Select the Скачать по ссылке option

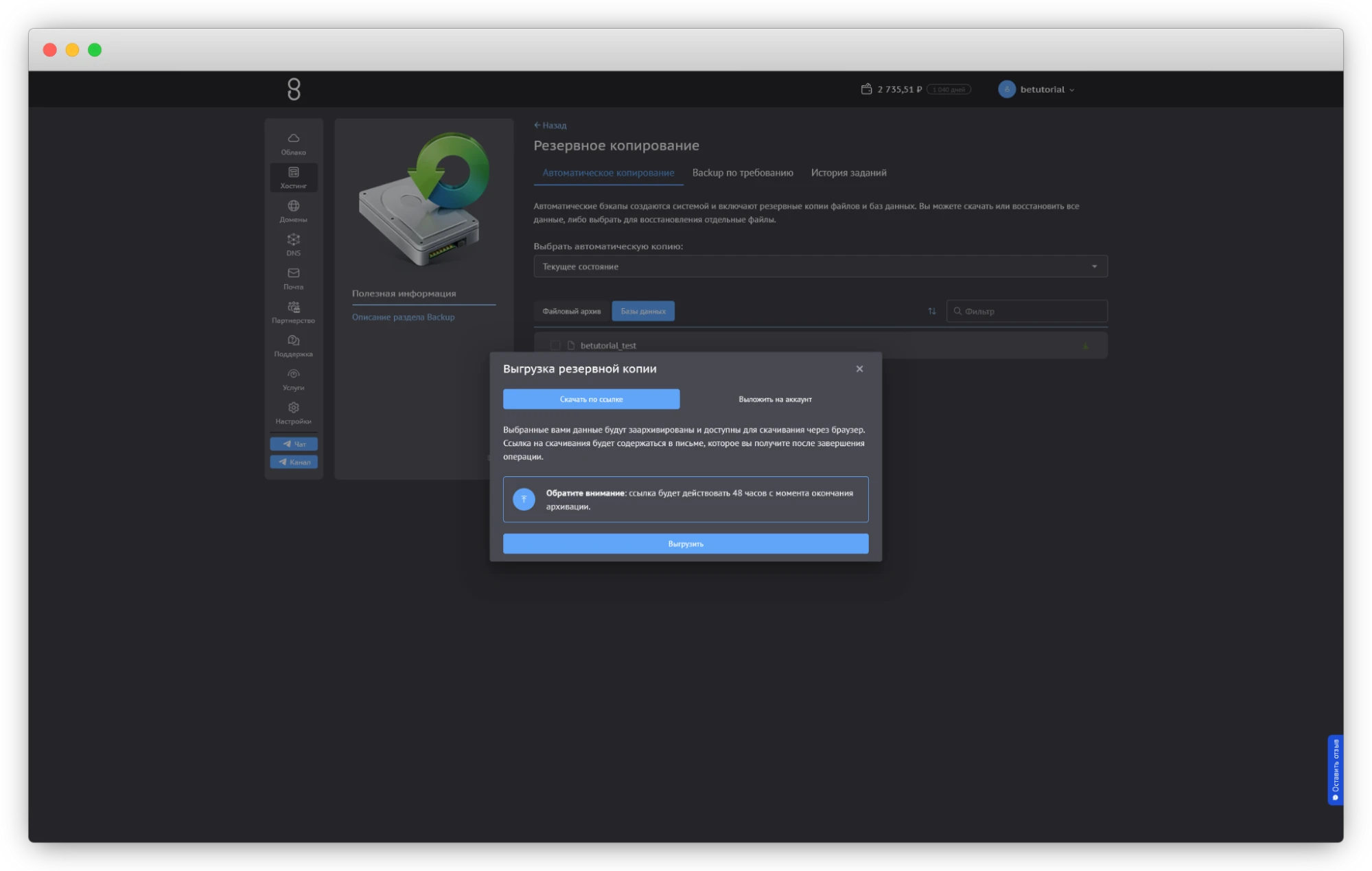coord(591,399)
